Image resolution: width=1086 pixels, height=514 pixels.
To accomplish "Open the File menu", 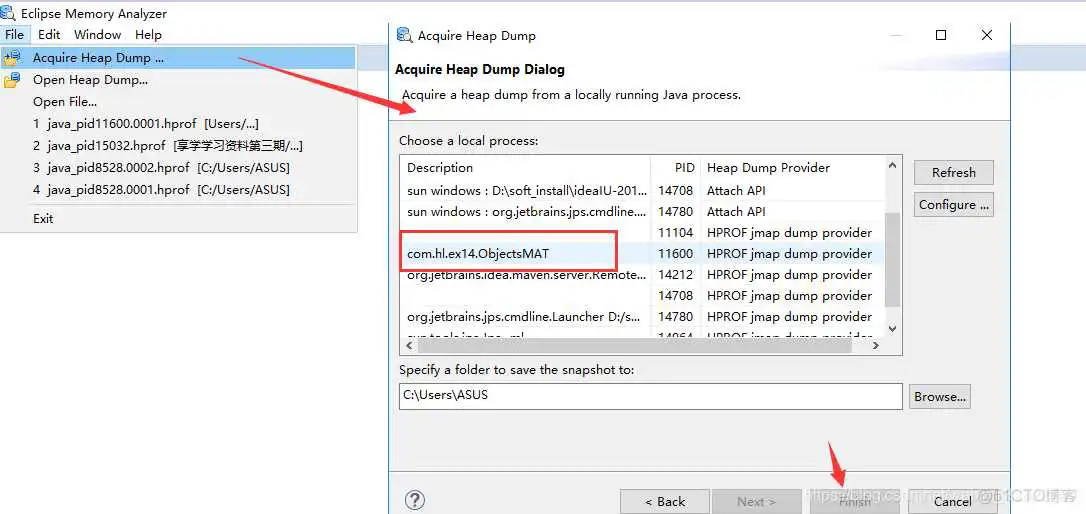I will (x=14, y=34).
